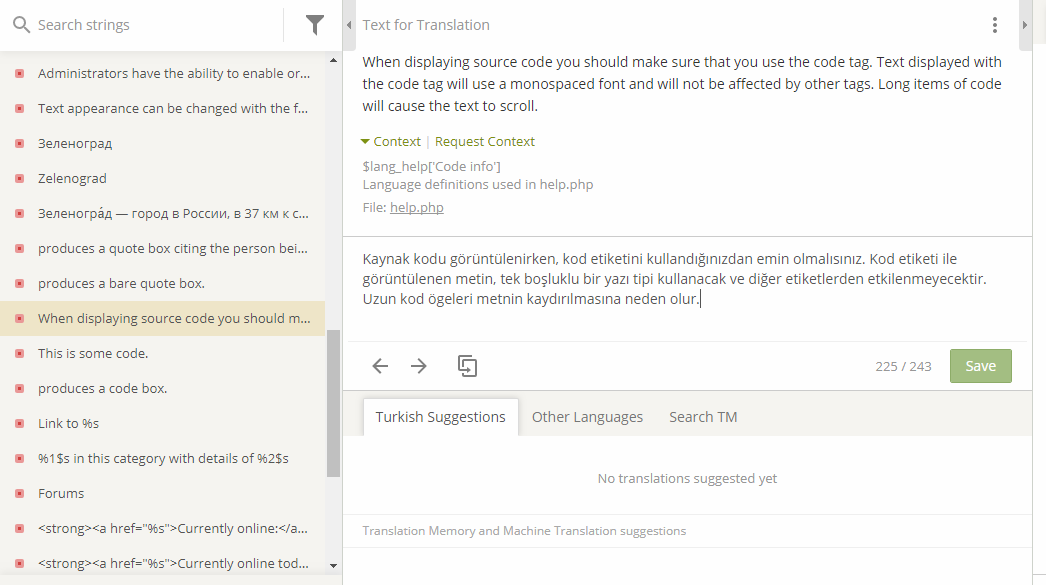Save the Turkish translation
Viewport: 1046px width, 585px height.
click(x=981, y=366)
